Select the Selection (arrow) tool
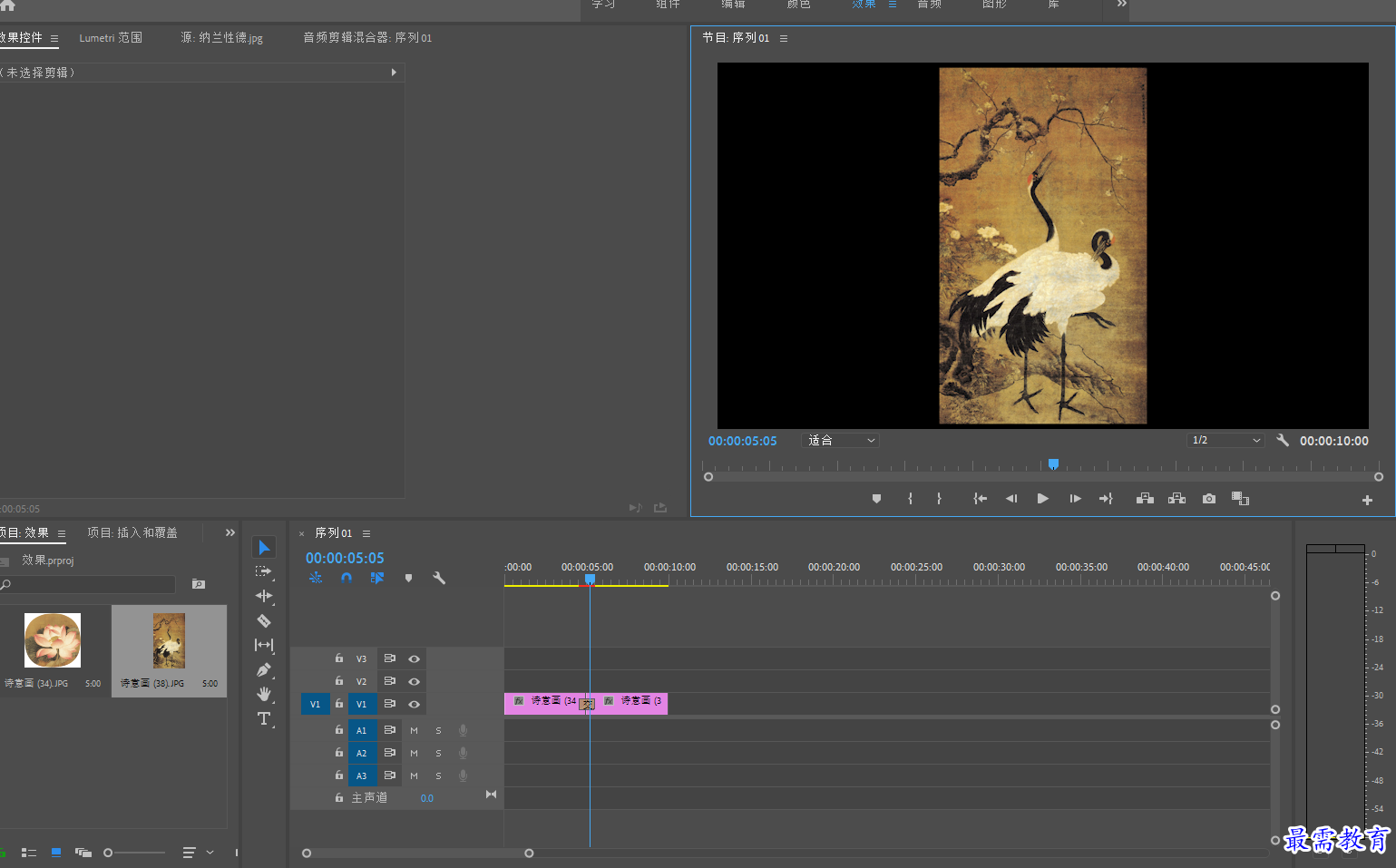The image size is (1396, 868). (x=264, y=547)
